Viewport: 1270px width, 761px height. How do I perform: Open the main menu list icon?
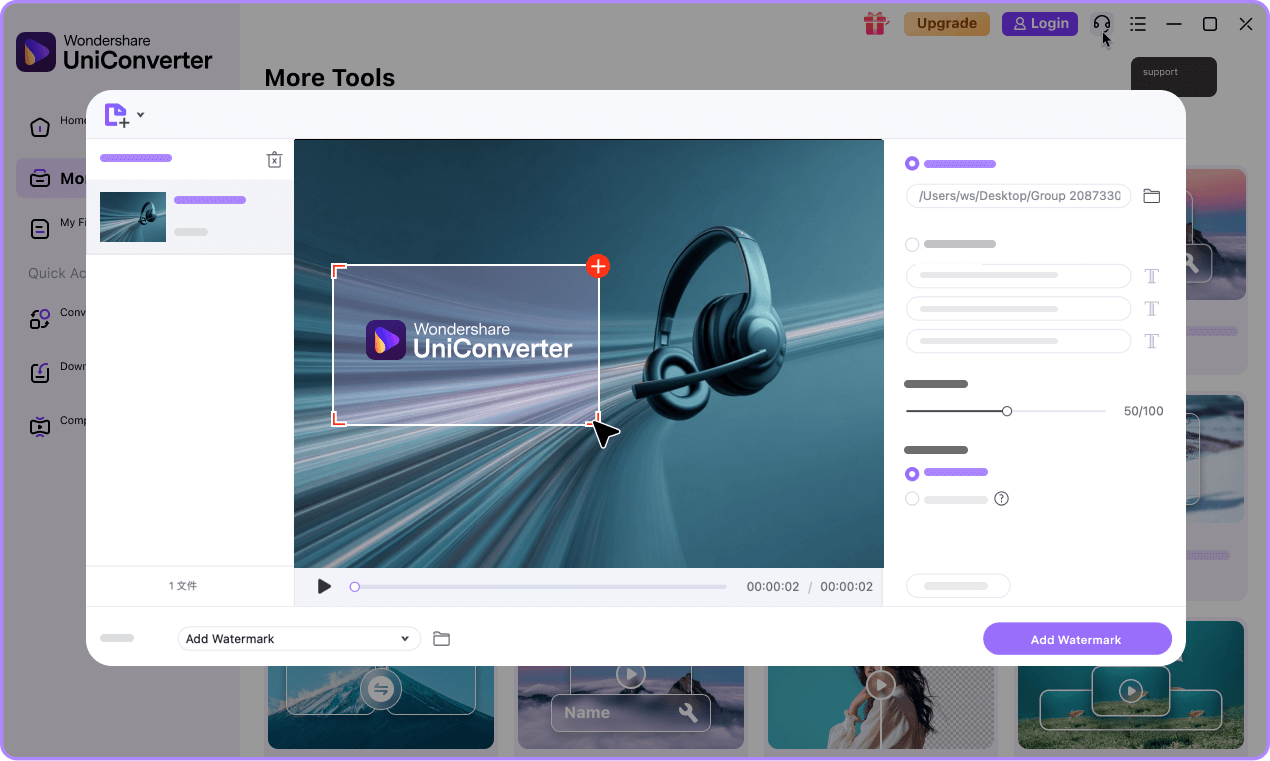pyautogui.click(x=1137, y=24)
